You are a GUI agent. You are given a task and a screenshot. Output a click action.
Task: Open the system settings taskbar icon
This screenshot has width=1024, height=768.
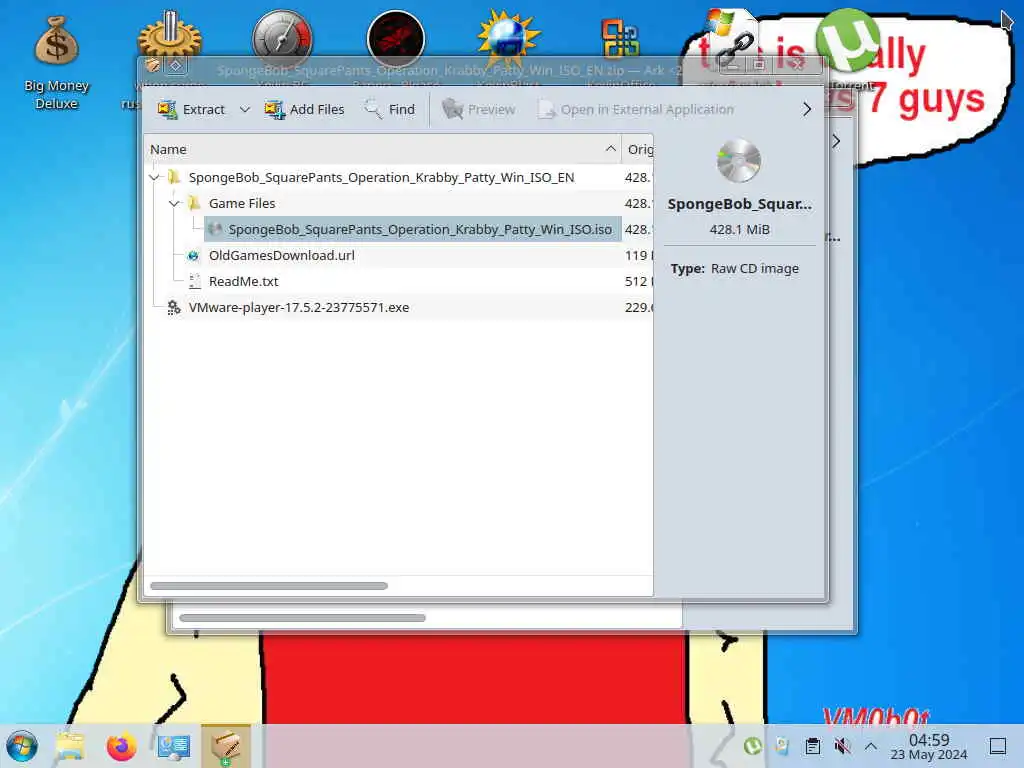coord(173,746)
